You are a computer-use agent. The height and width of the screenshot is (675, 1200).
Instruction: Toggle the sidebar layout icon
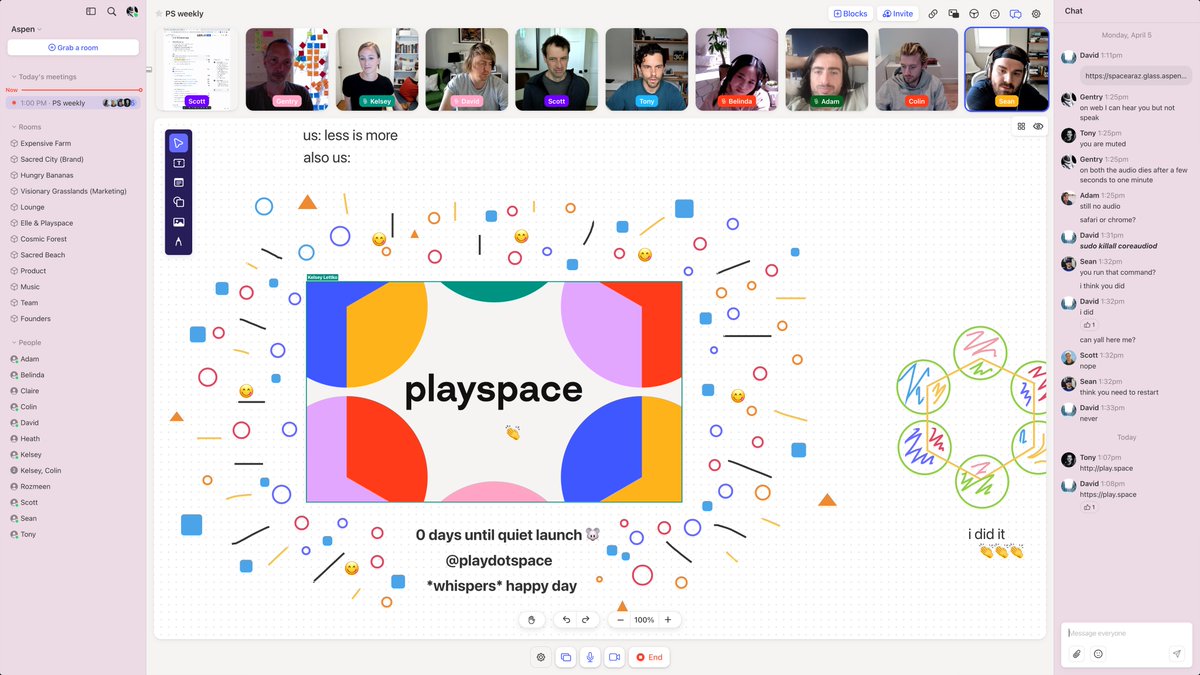click(91, 11)
